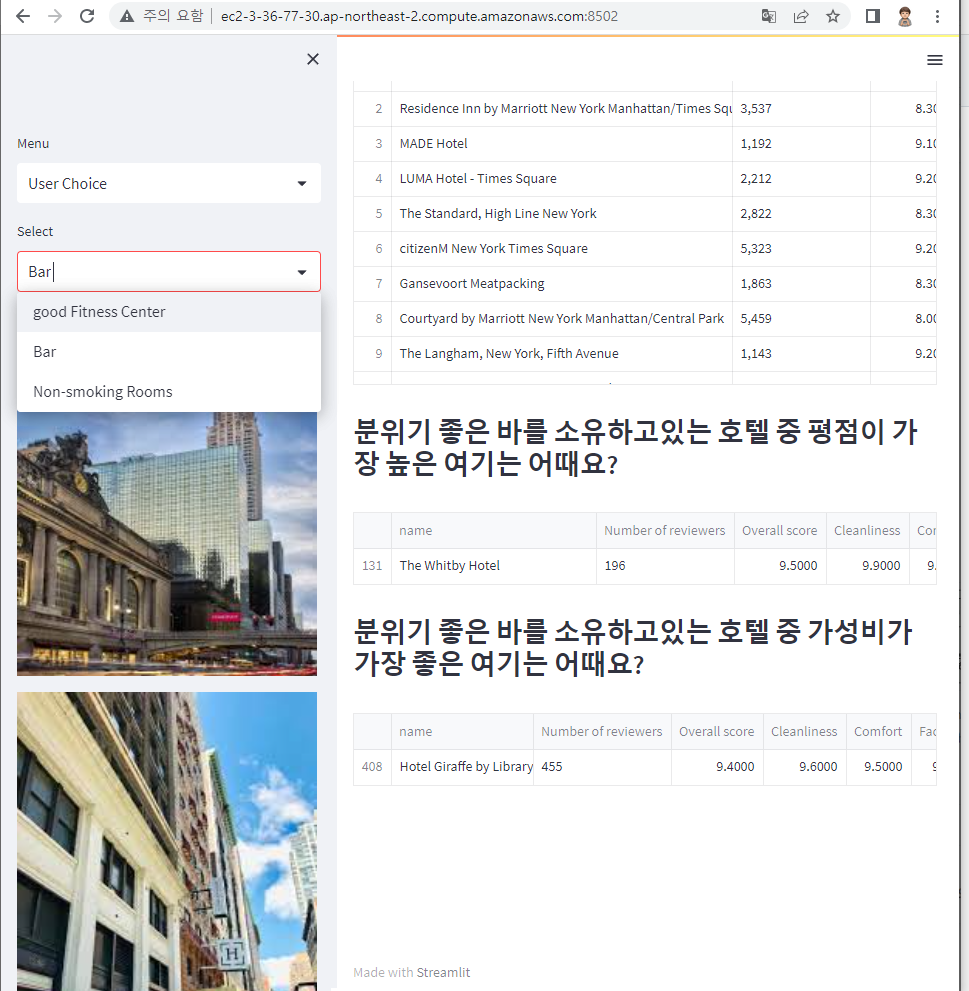Click 'The Whitby Hotel' name in the table

click(449, 565)
